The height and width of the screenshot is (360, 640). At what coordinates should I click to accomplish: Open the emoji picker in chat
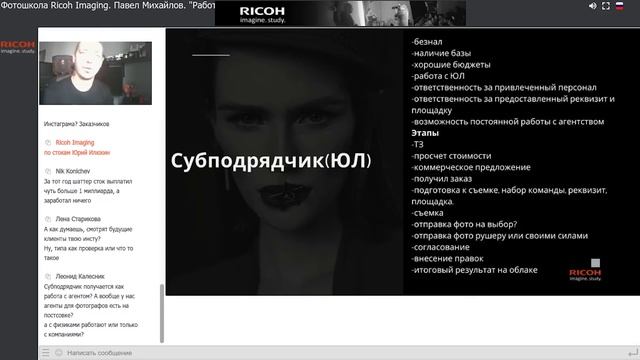[59, 352]
